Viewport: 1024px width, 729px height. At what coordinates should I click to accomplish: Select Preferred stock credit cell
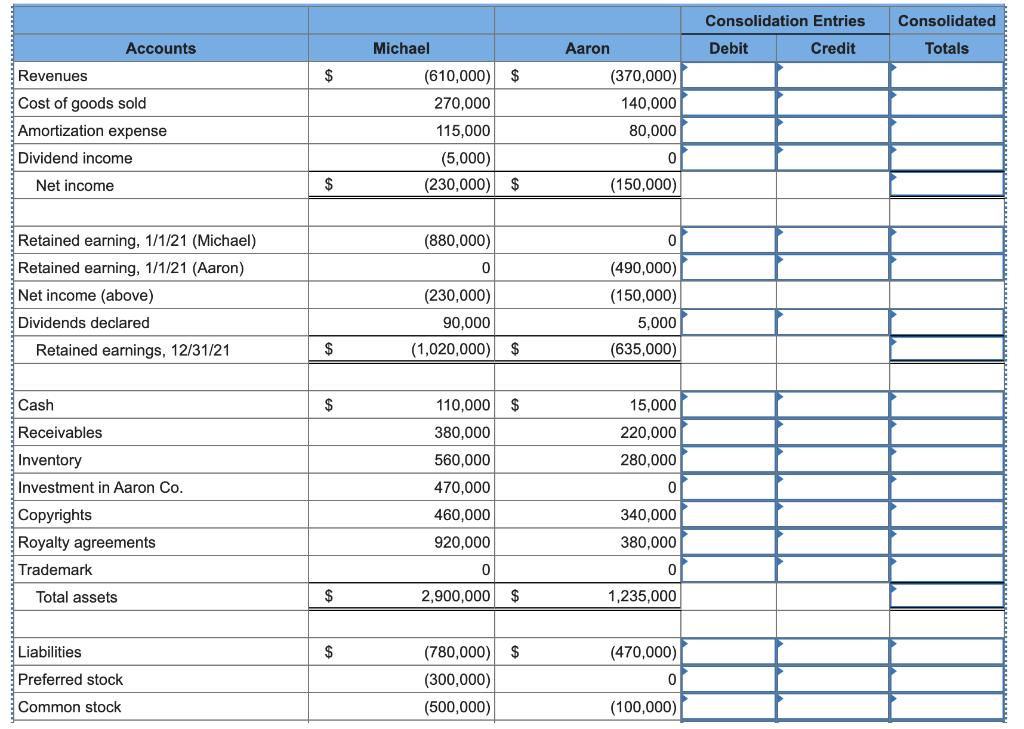pos(833,679)
